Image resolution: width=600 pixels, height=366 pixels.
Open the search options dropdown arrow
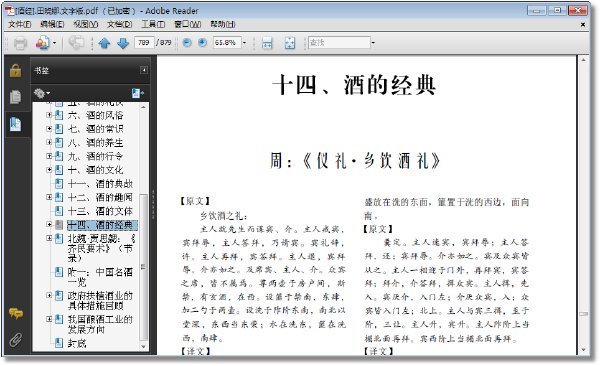(x=373, y=42)
